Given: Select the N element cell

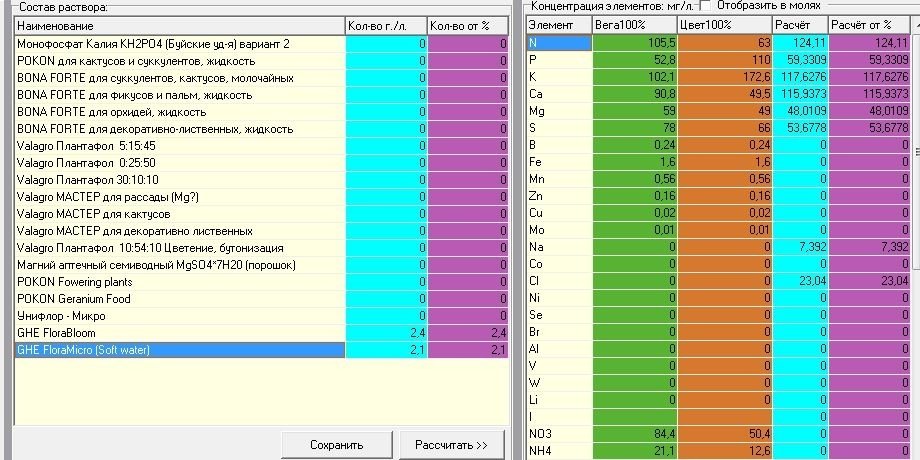Looking at the screenshot, I should pos(559,43).
